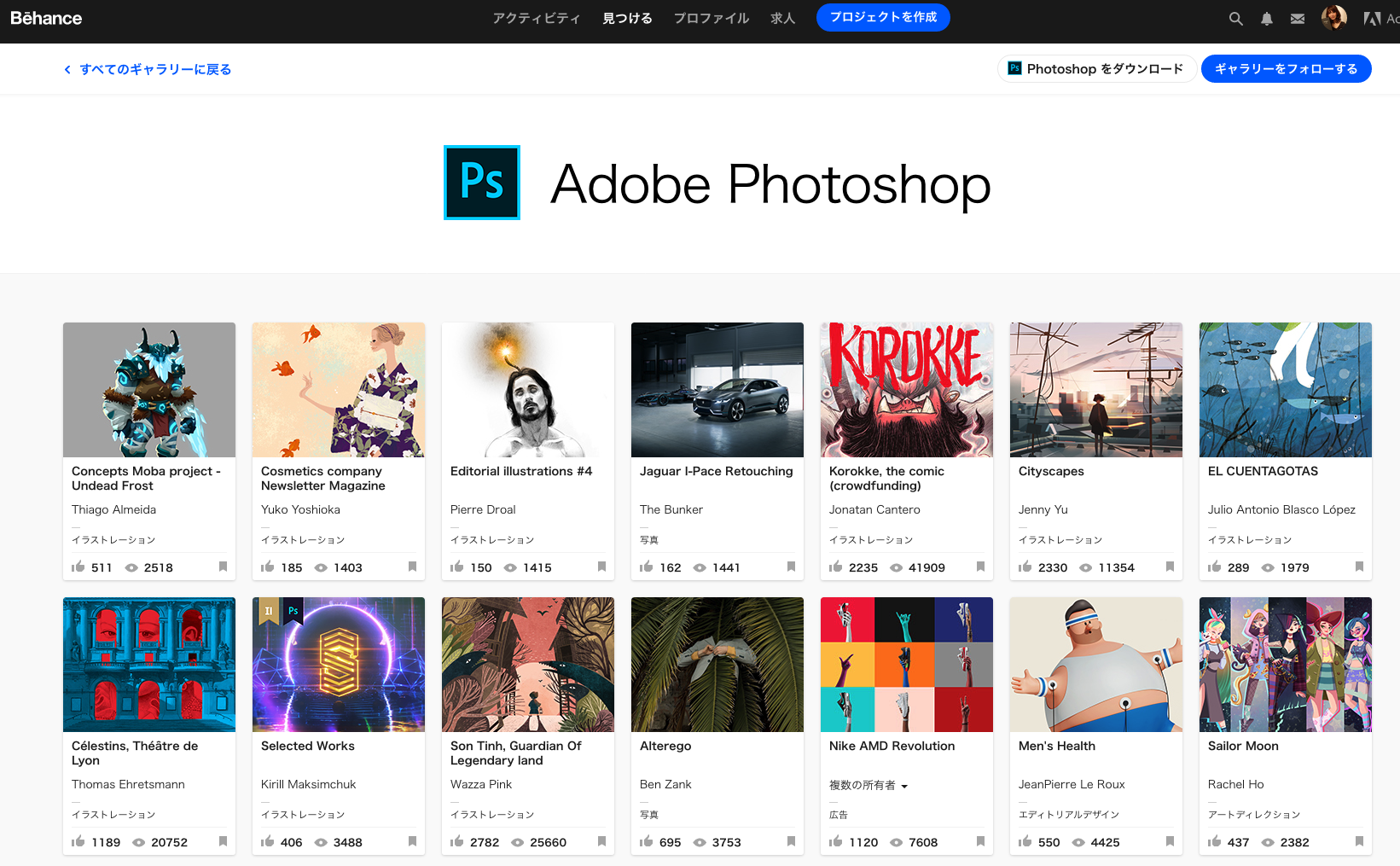The height and width of the screenshot is (866, 1400).
Task: Click Photoshop をダウンロード button
Action: pos(1096,69)
